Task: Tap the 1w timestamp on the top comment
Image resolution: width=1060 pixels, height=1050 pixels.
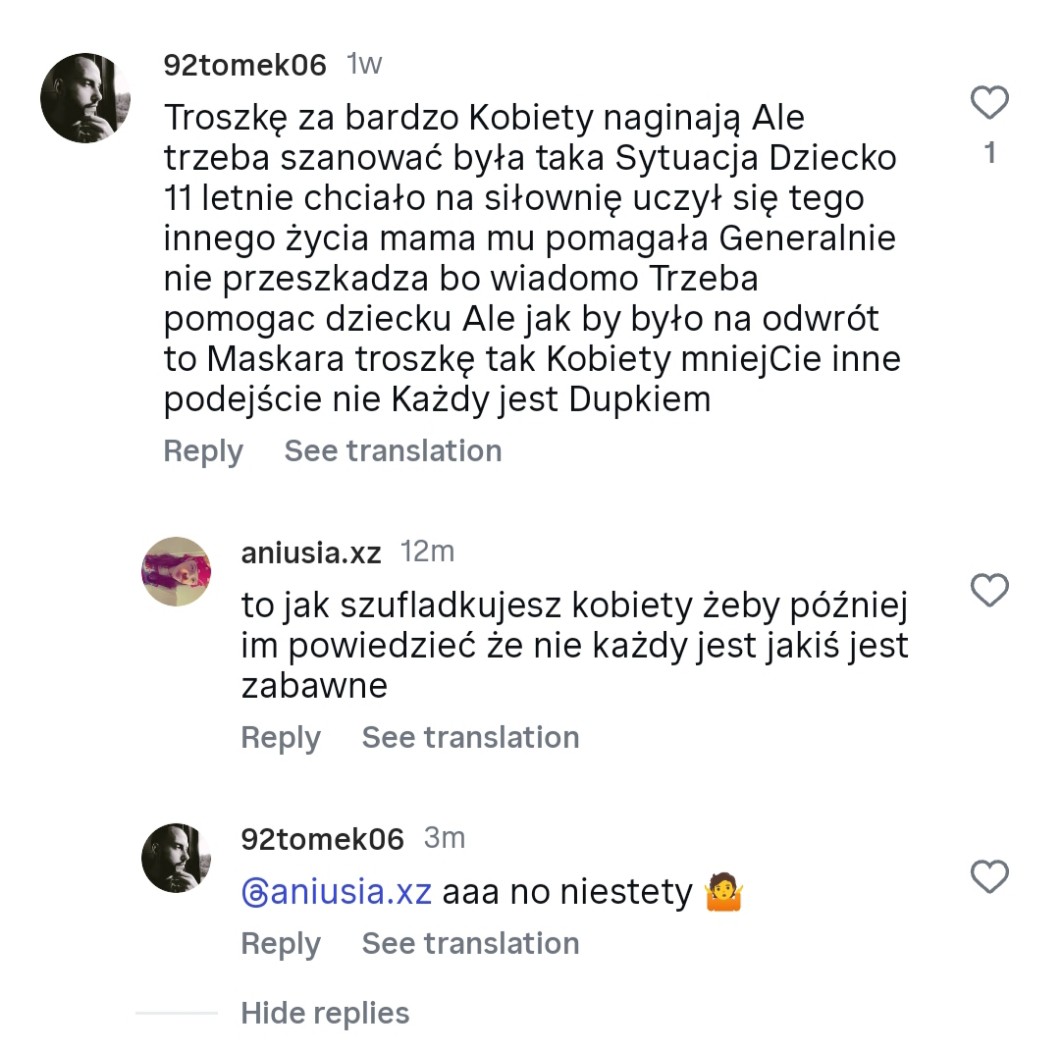Action: (364, 65)
